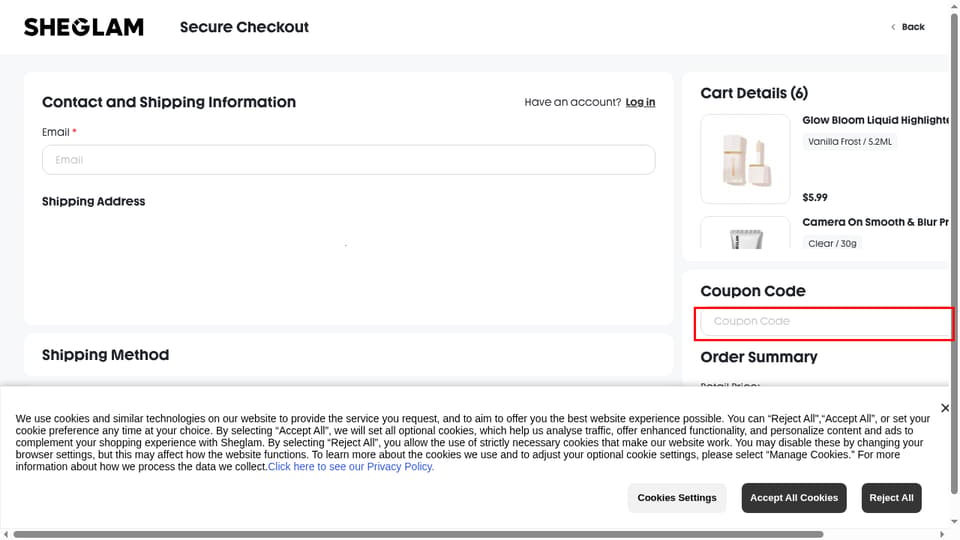
Task: Click the Clear / 30g variant label
Action: coord(832,243)
